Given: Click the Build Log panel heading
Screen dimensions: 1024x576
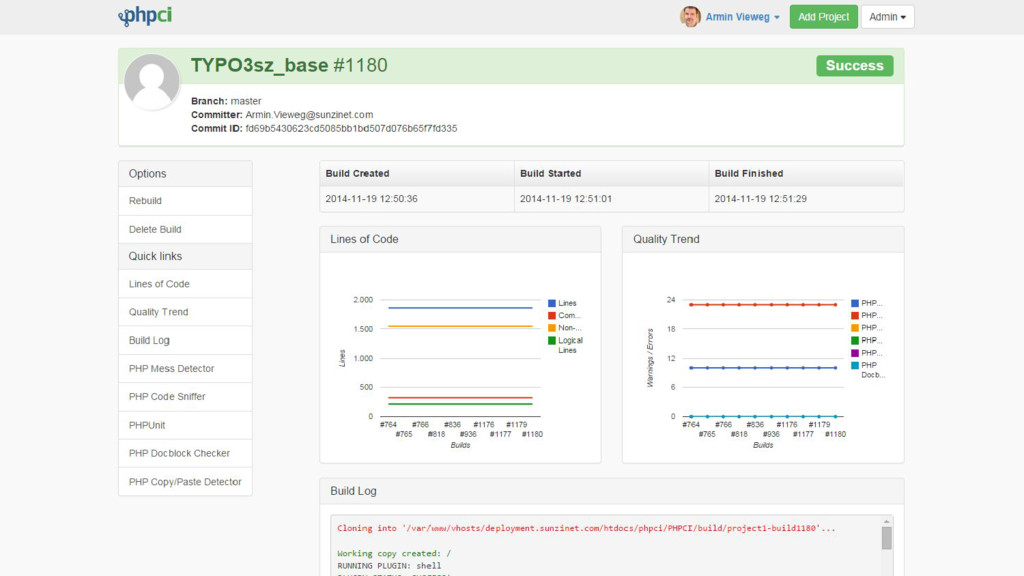Looking at the screenshot, I should pos(353,491).
